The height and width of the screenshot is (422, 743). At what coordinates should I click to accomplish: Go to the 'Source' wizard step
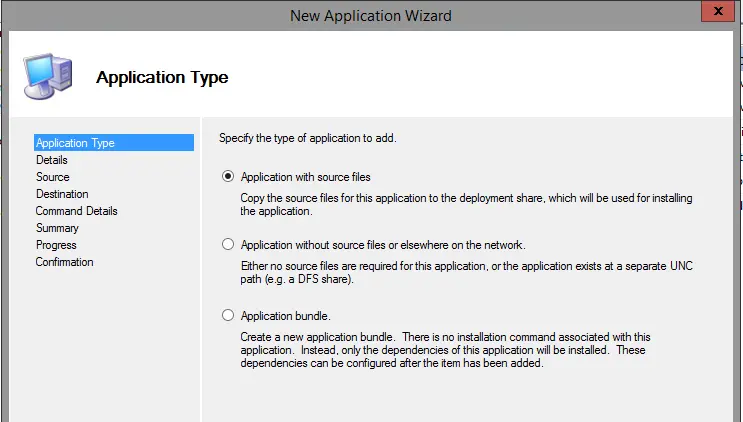point(53,177)
